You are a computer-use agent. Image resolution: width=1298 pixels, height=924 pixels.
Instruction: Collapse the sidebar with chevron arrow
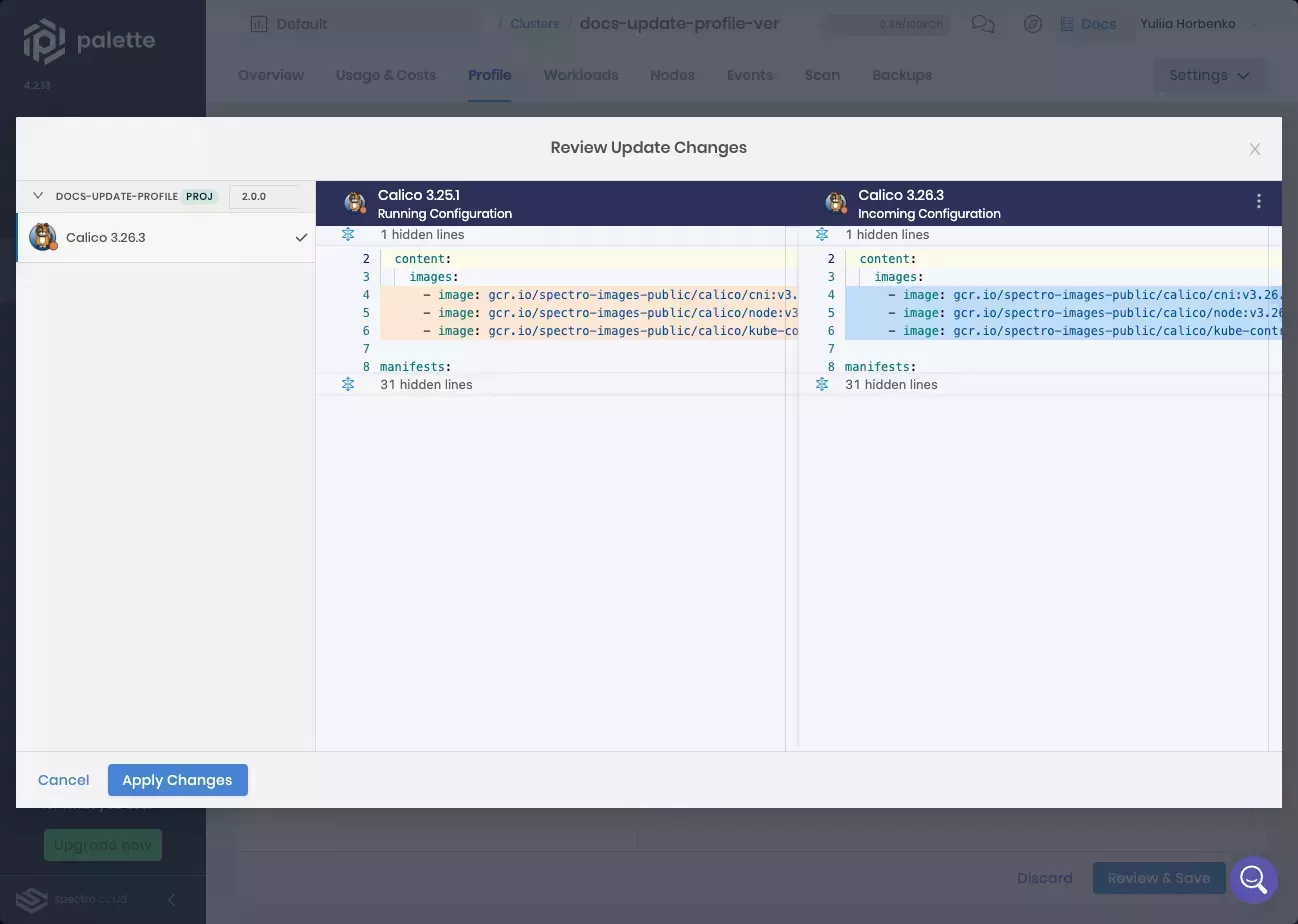point(171,899)
